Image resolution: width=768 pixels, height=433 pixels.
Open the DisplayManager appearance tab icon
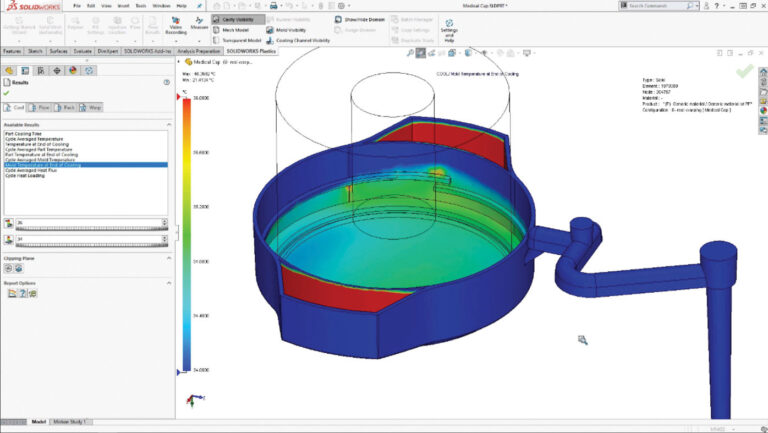[x=73, y=71]
